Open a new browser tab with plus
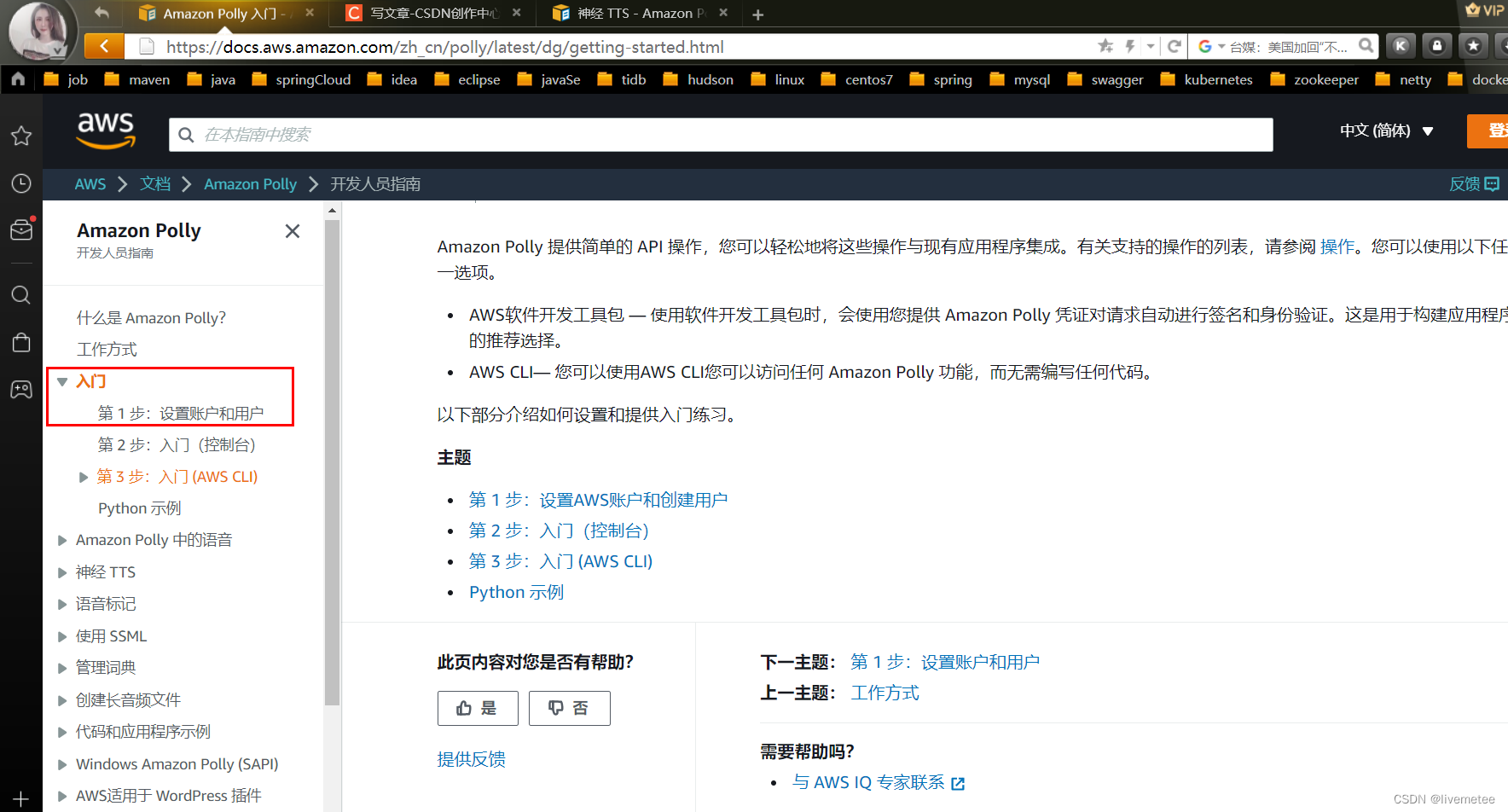Image resolution: width=1508 pixels, height=812 pixels. coord(757,14)
